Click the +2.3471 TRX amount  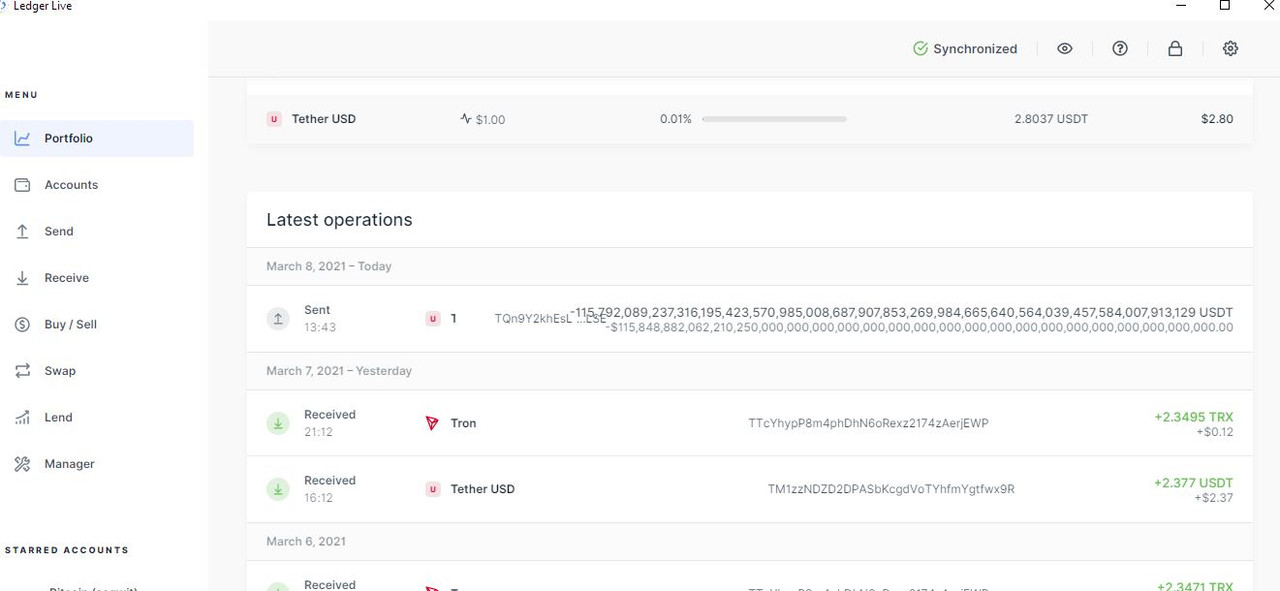1195,586
